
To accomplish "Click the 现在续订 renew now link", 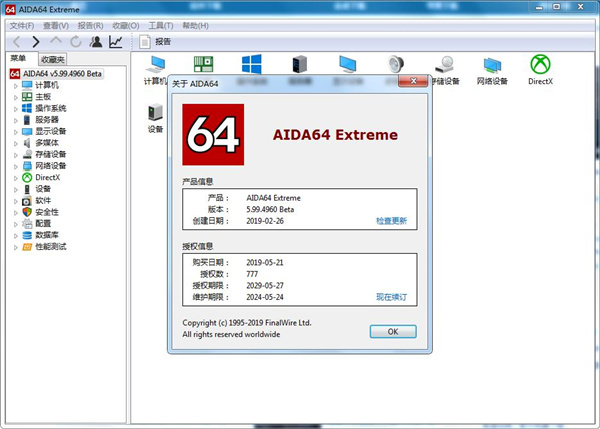I will pyautogui.click(x=391, y=297).
